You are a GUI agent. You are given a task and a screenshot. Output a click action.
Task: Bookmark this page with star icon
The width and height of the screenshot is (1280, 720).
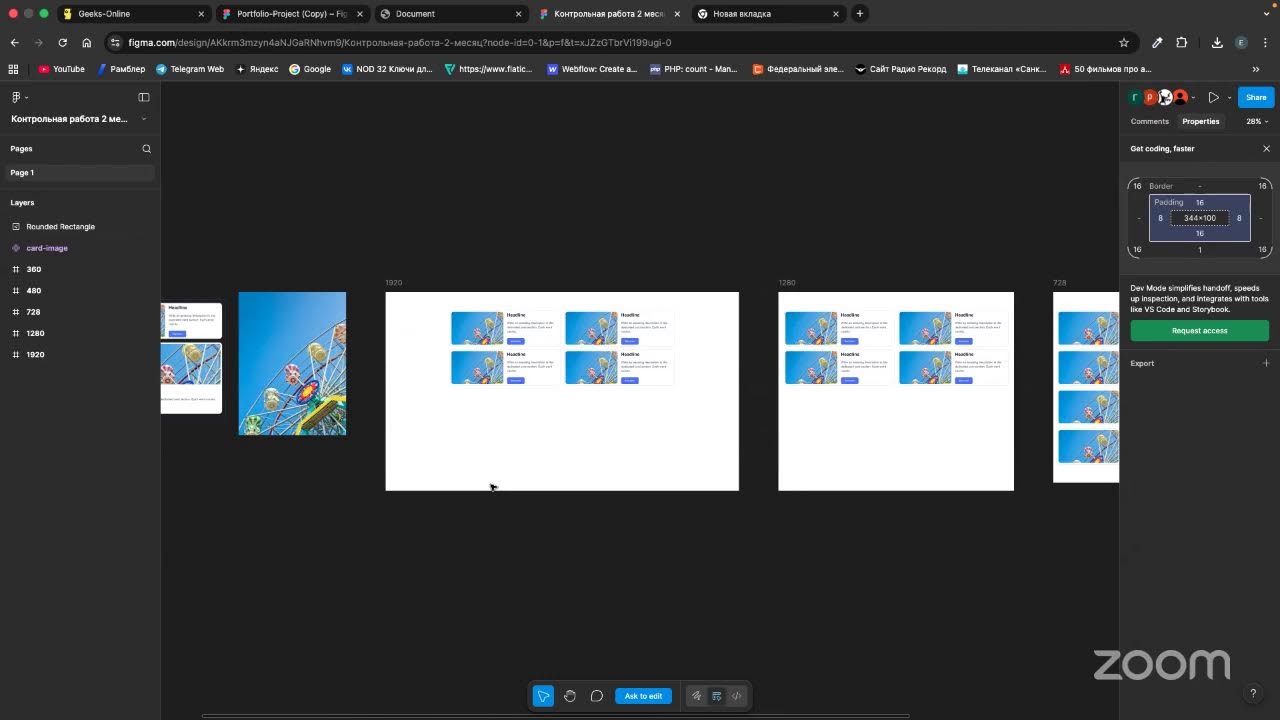pos(1124,43)
